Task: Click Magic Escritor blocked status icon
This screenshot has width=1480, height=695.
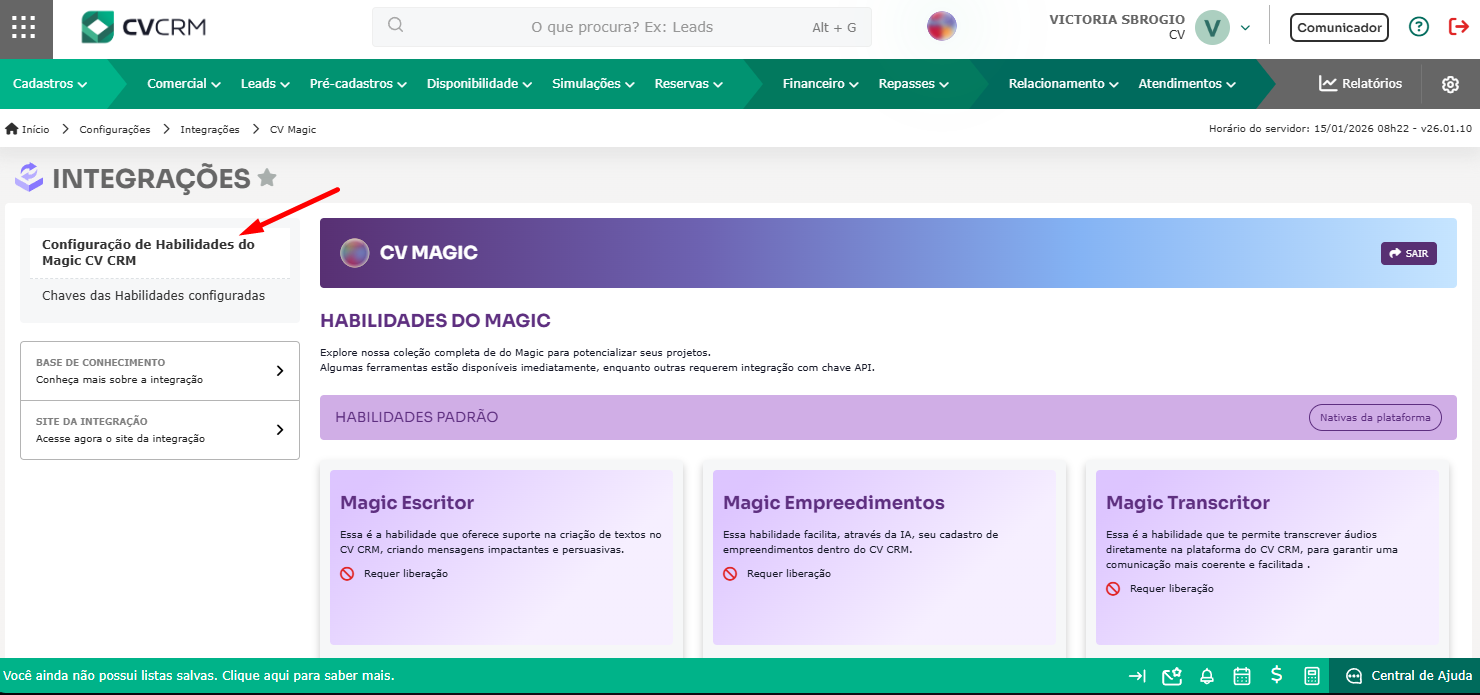Action: (x=347, y=574)
